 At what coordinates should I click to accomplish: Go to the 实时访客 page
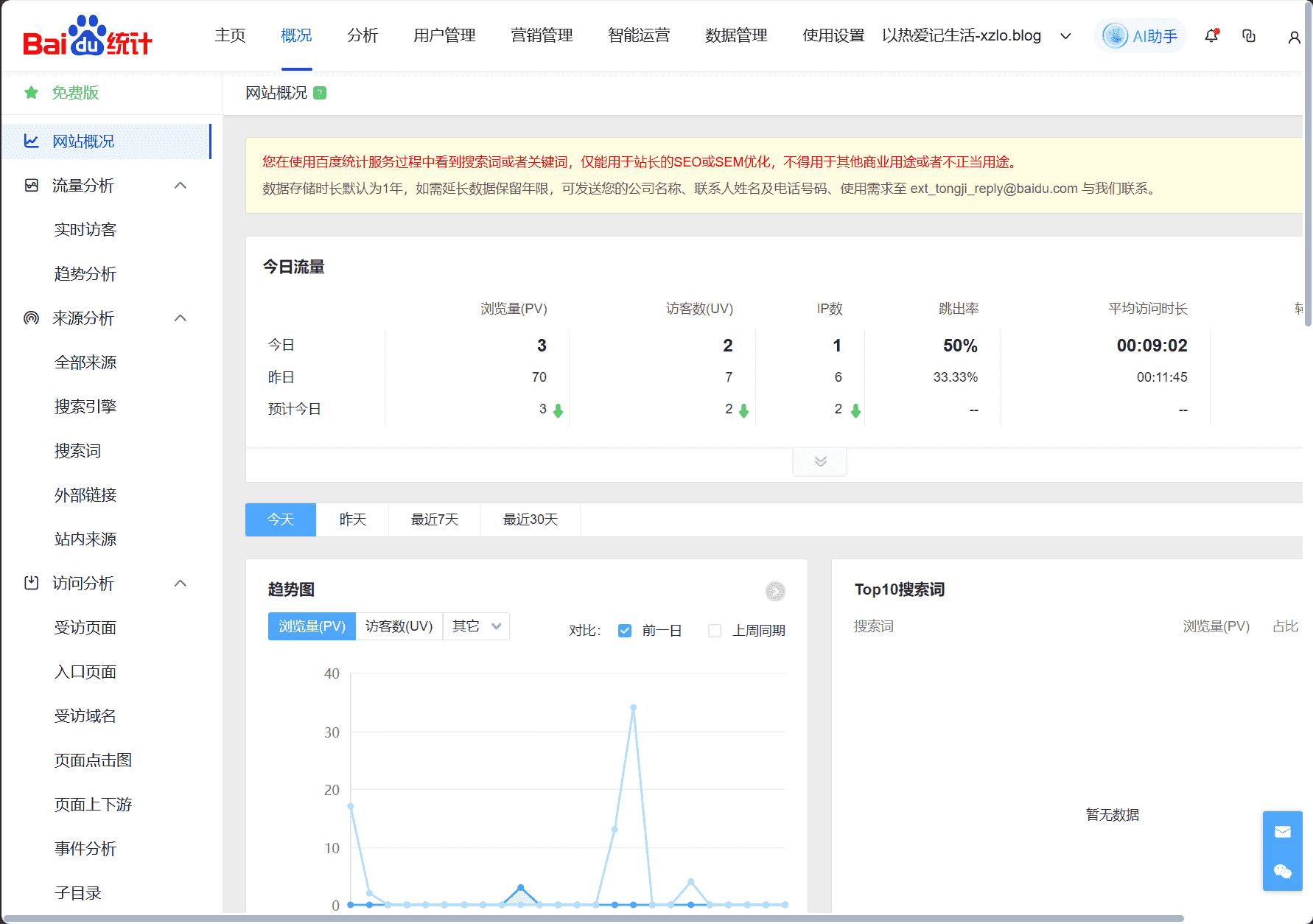click(x=85, y=229)
